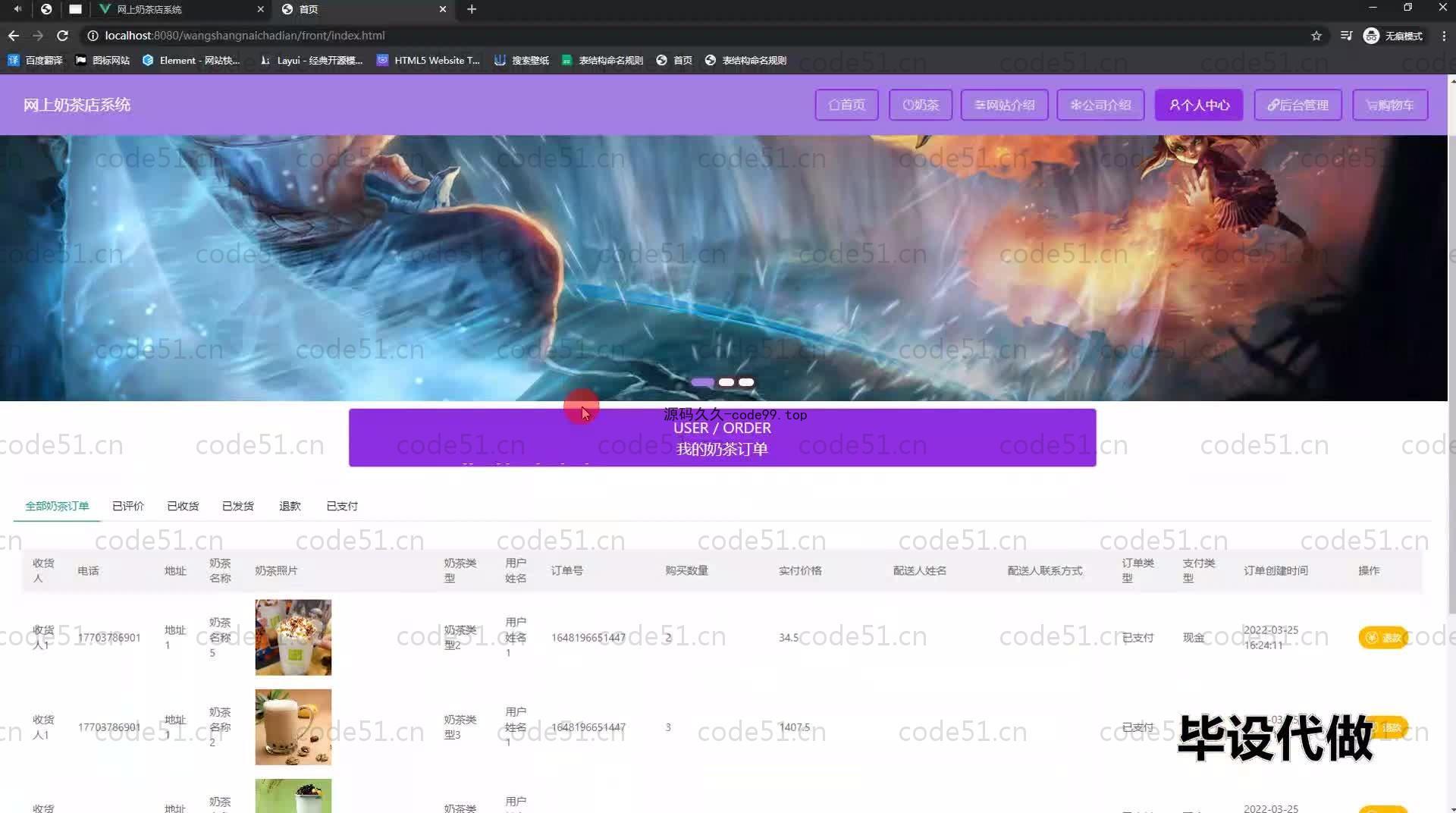Reload the page using refresh icon
The height and width of the screenshot is (813, 1456).
(x=63, y=36)
